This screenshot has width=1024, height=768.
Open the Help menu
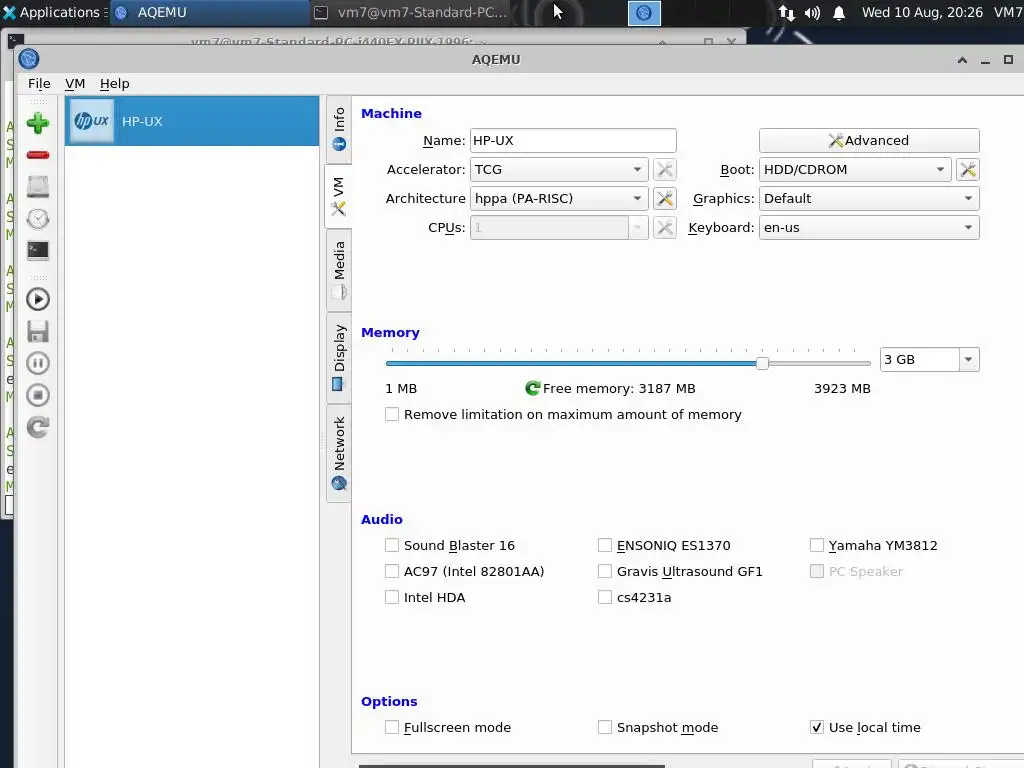click(x=114, y=84)
